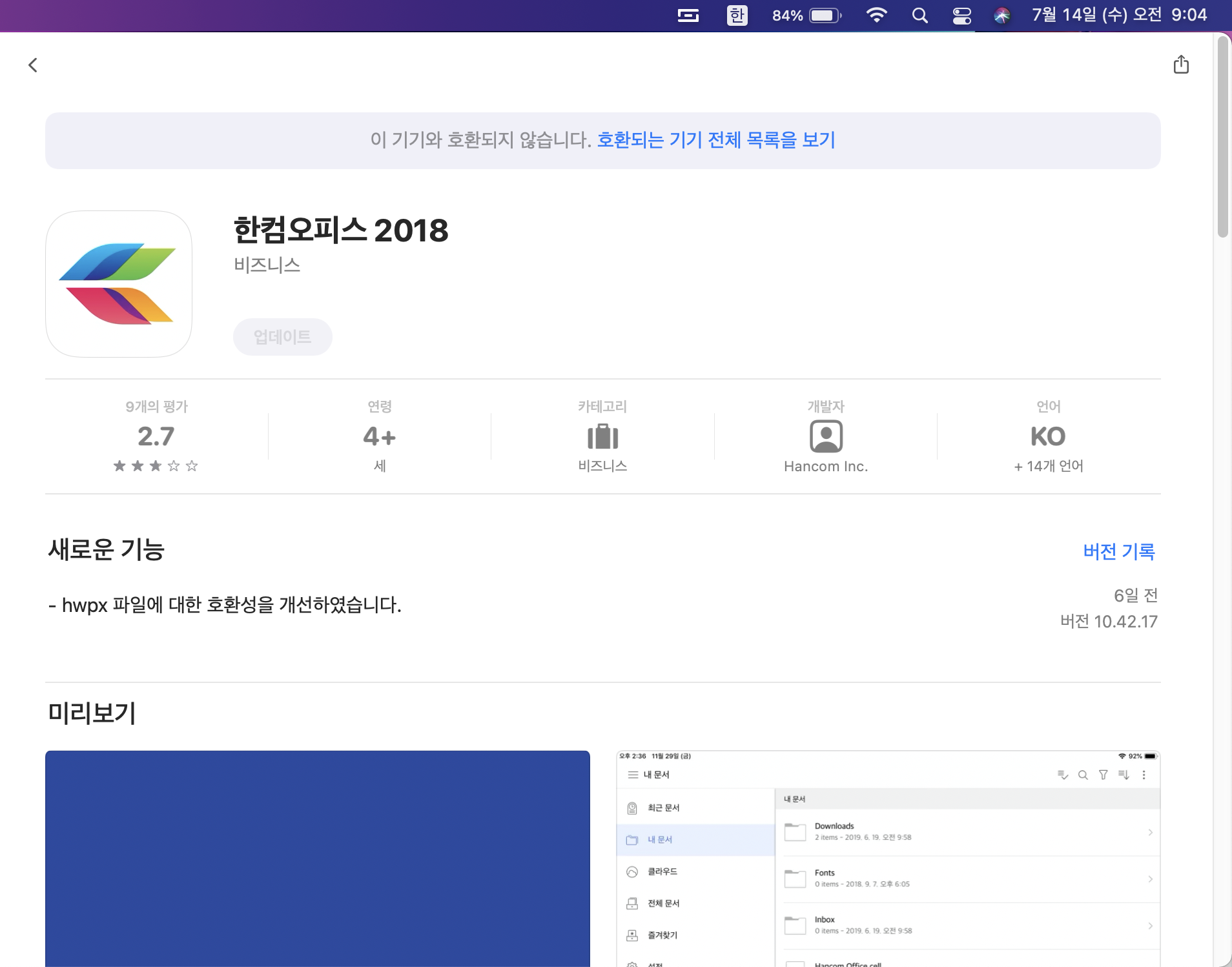The height and width of the screenshot is (967, 1232).
Task: Click the Hancom Office 2018 app icon
Action: pos(119,284)
